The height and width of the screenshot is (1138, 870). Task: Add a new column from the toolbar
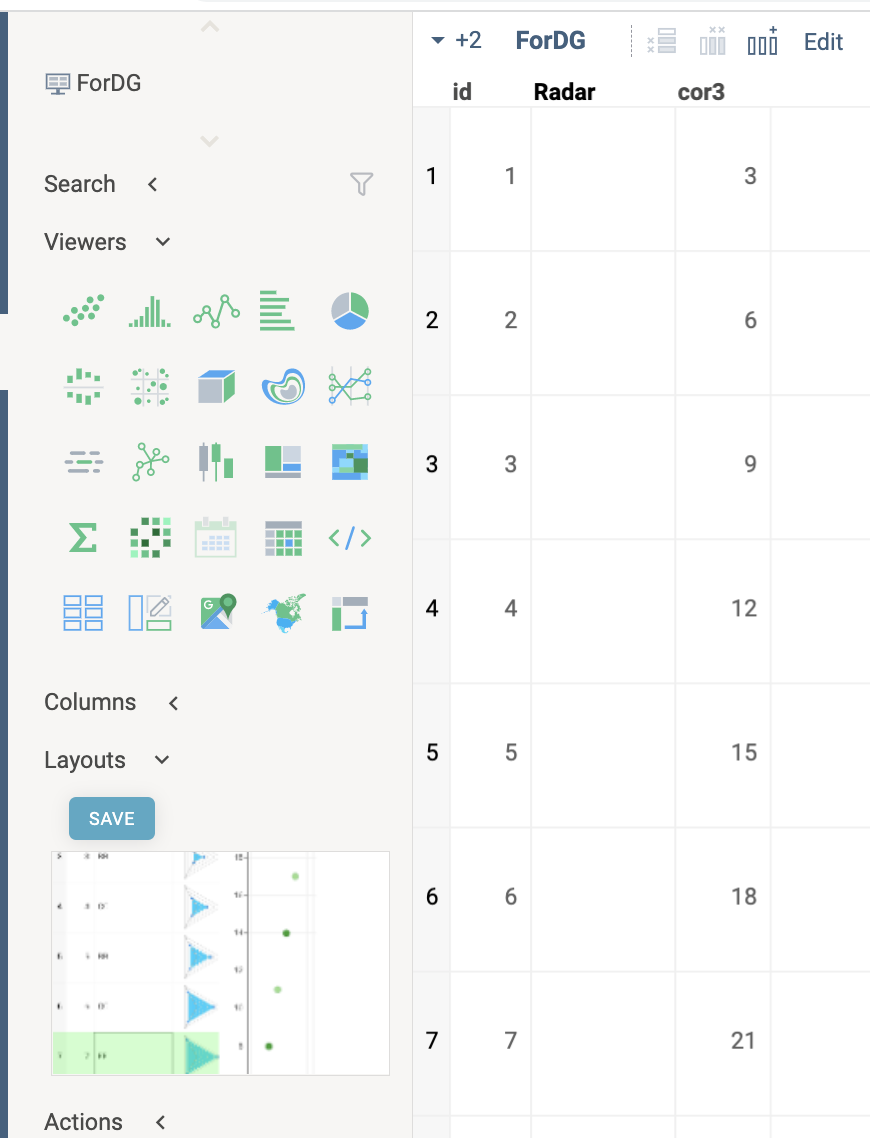(x=763, y=41)
